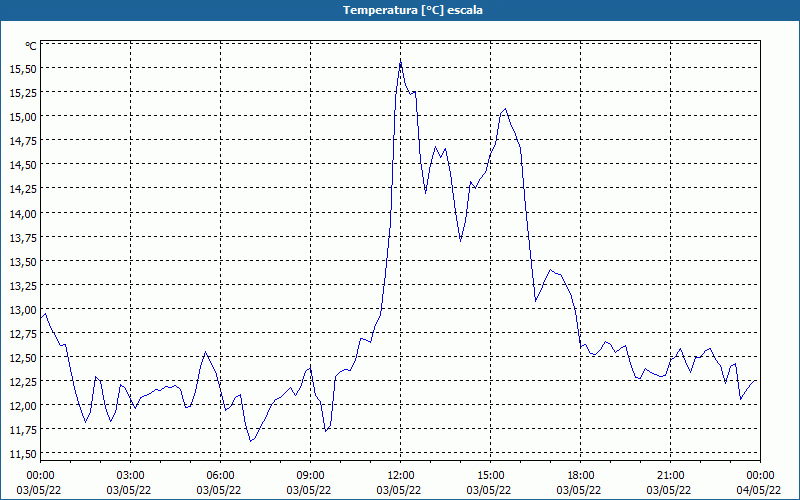Select the 18:00 time label
Viewport: 800px width, 500px height.
[581, 476]
